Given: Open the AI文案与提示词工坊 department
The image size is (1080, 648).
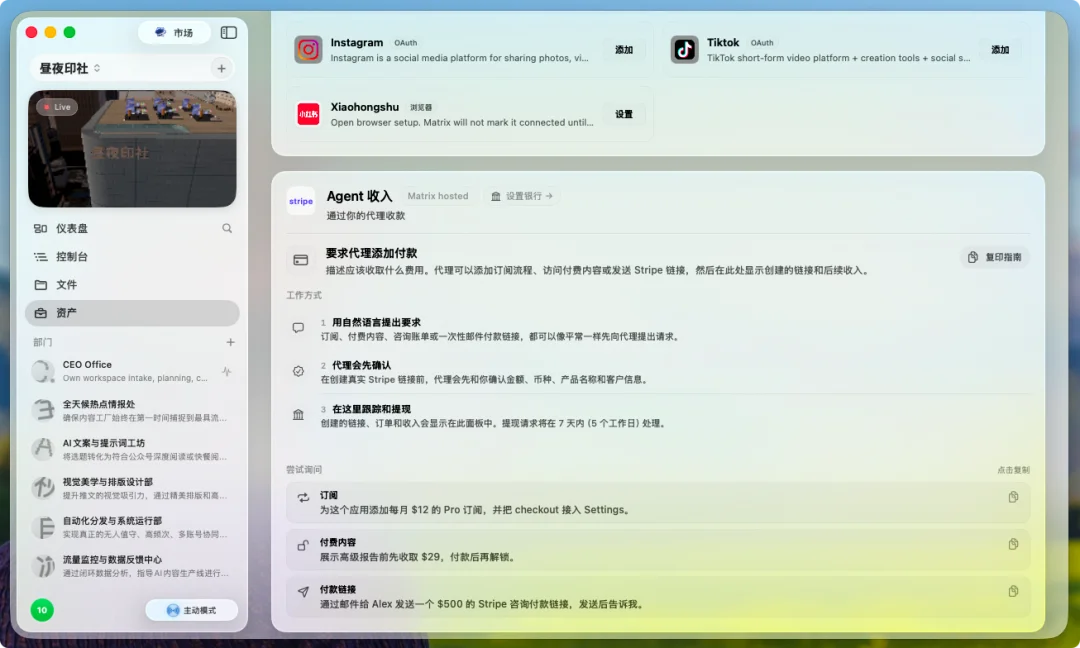Looking at the screenshot, I should [132, 449].
